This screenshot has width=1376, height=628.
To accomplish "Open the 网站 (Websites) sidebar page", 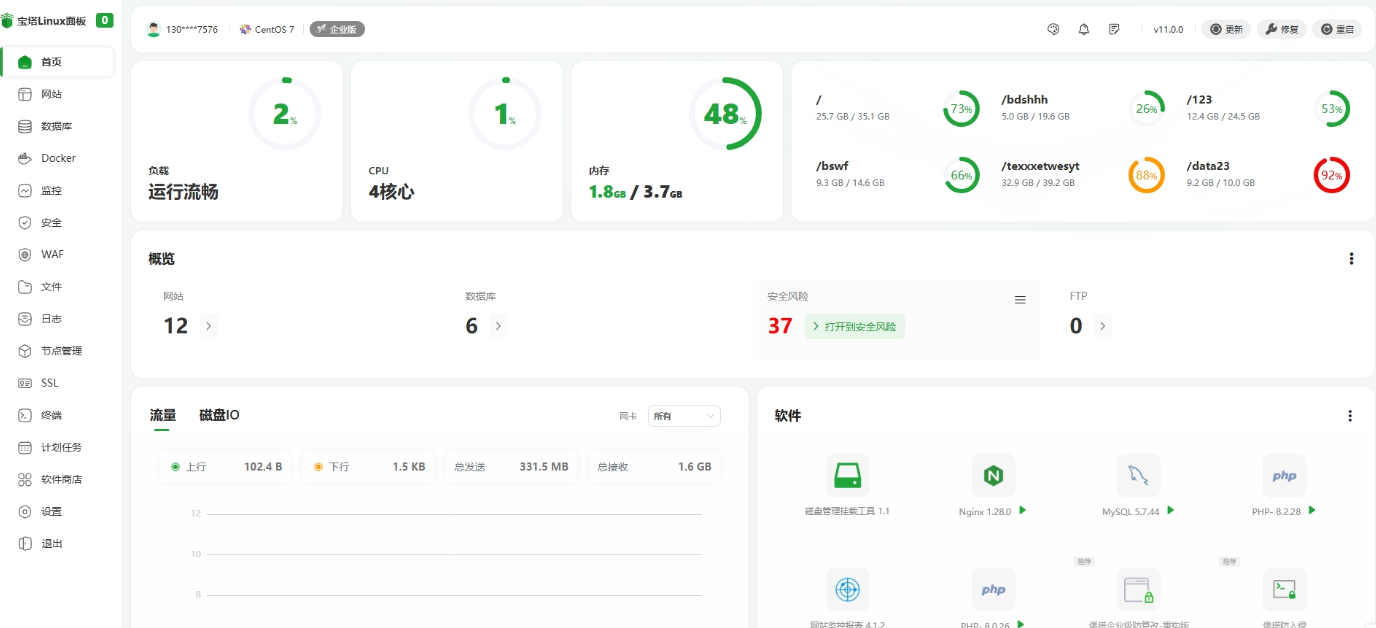I will 58,94.
